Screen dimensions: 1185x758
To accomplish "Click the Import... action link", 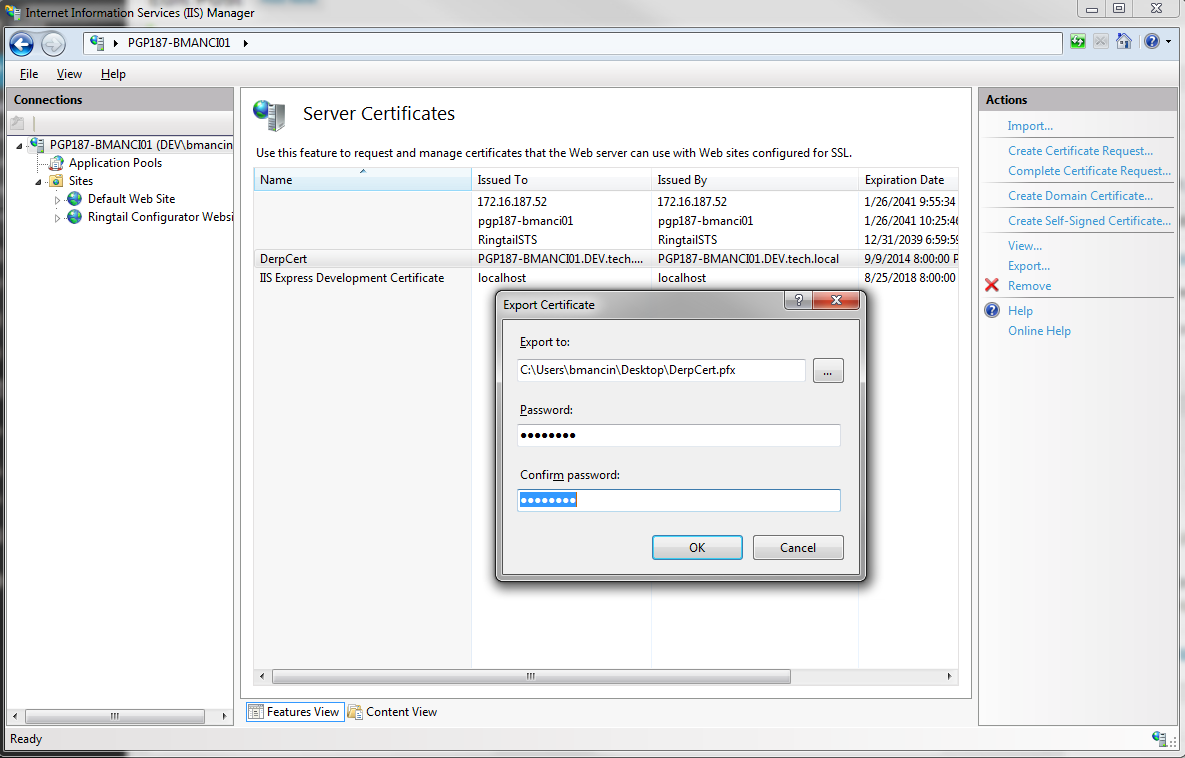I will pos(1030,126).
